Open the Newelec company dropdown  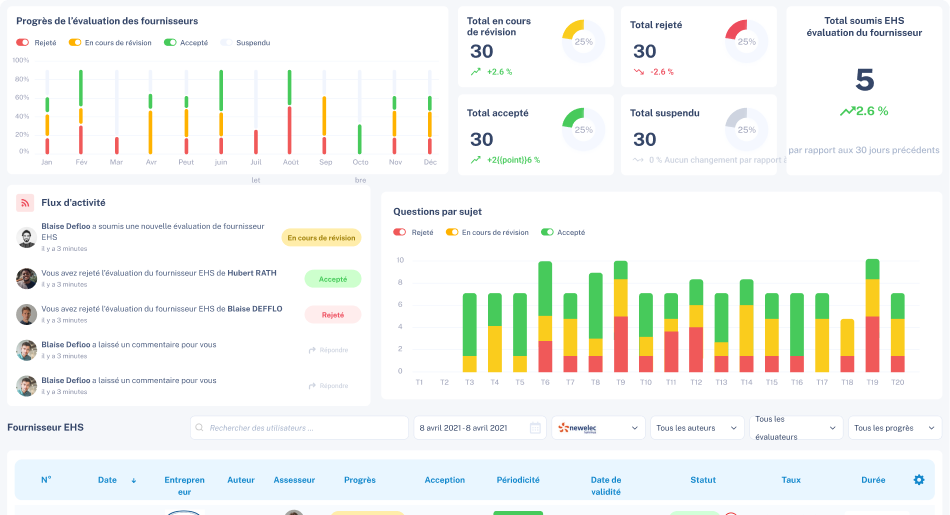(x=598, y=428)
